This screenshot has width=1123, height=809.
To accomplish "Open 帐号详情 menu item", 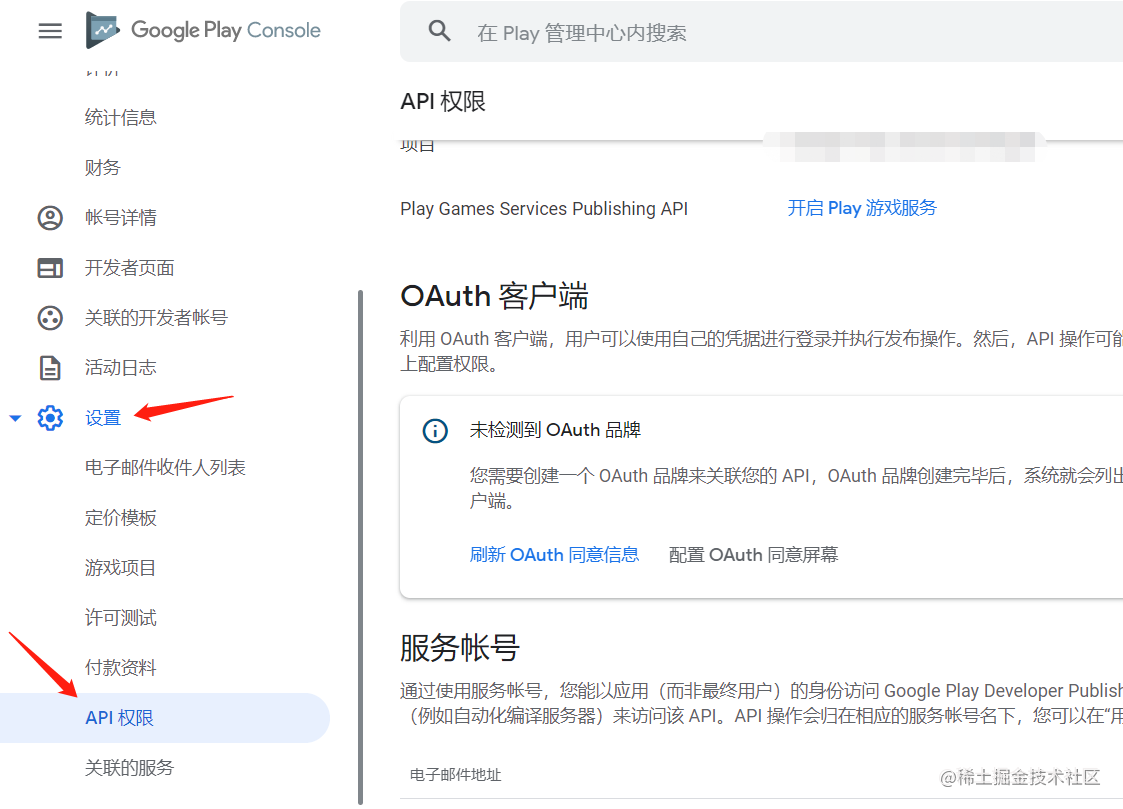I will click(x=120, y=218).
